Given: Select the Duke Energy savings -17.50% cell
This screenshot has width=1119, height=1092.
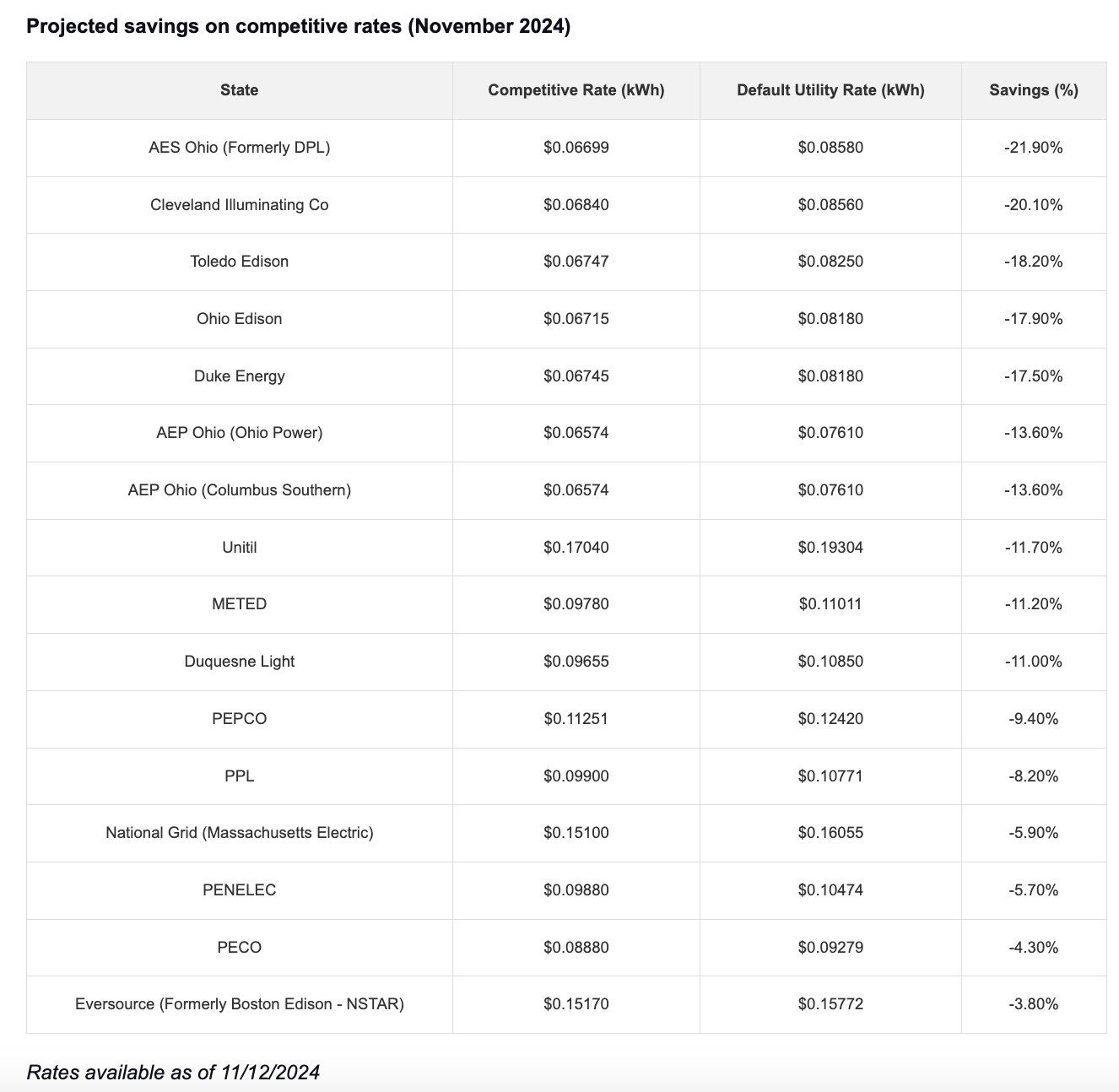Looking at the screenshot, I should [x=1034, y=376].
